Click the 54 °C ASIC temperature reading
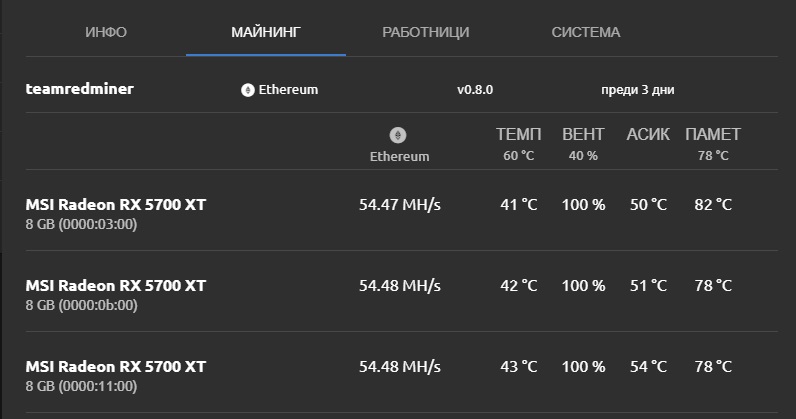Image resolution: width=796 pixels, height=419 pixels. tap(648, 366)
